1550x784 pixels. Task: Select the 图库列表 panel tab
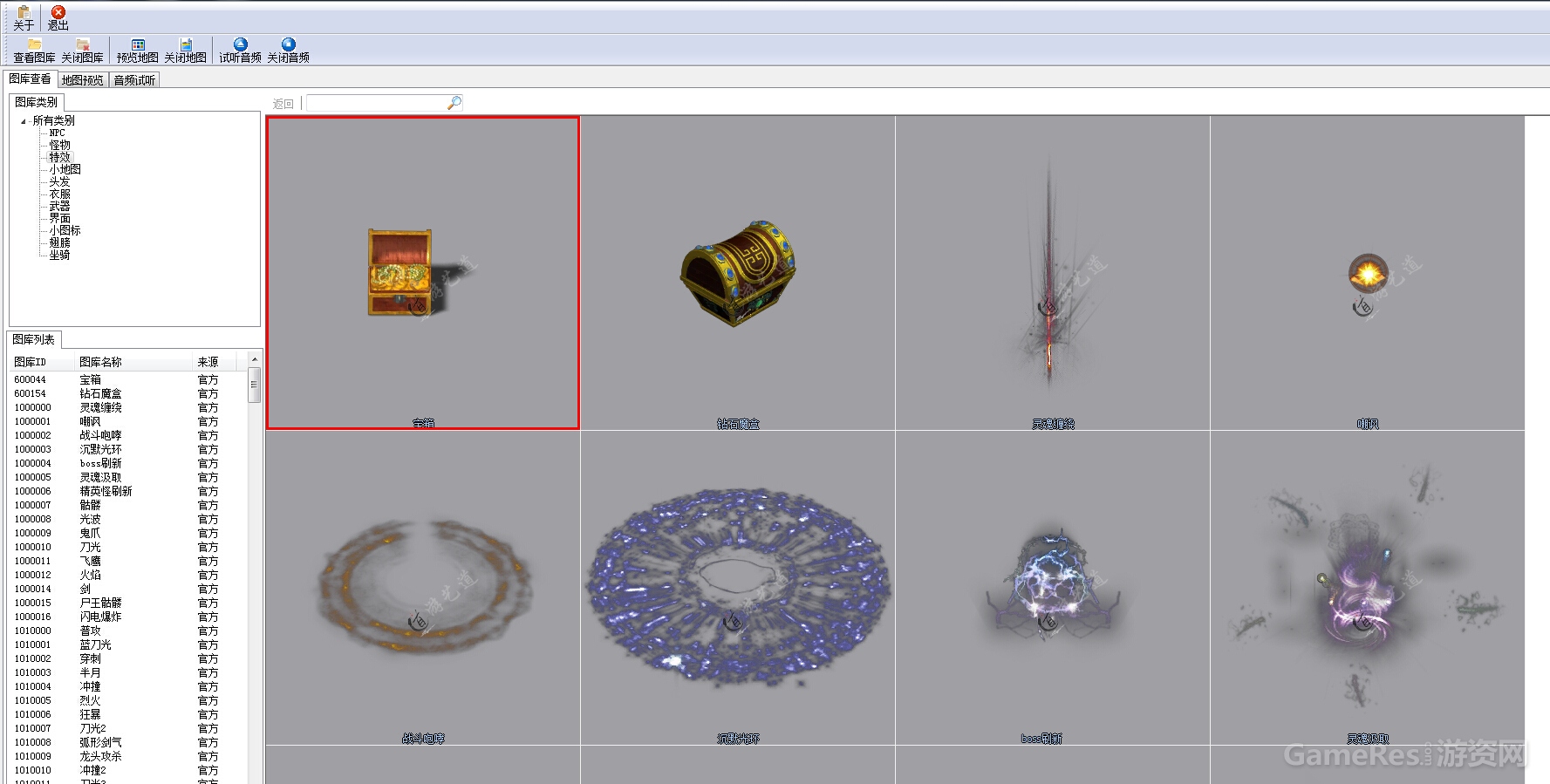(x=34, y=339)
